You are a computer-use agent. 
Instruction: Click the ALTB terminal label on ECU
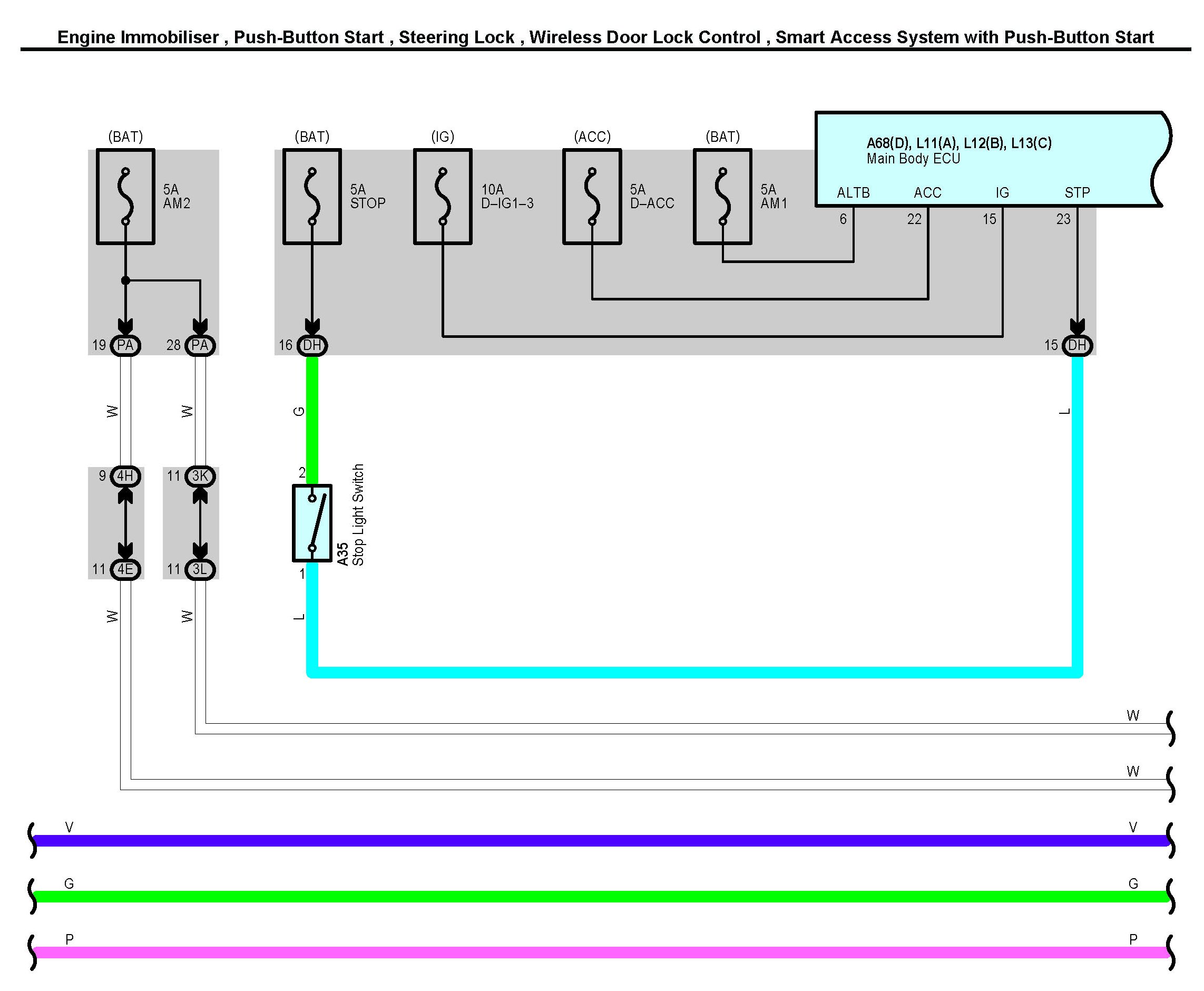pos(853,193)
